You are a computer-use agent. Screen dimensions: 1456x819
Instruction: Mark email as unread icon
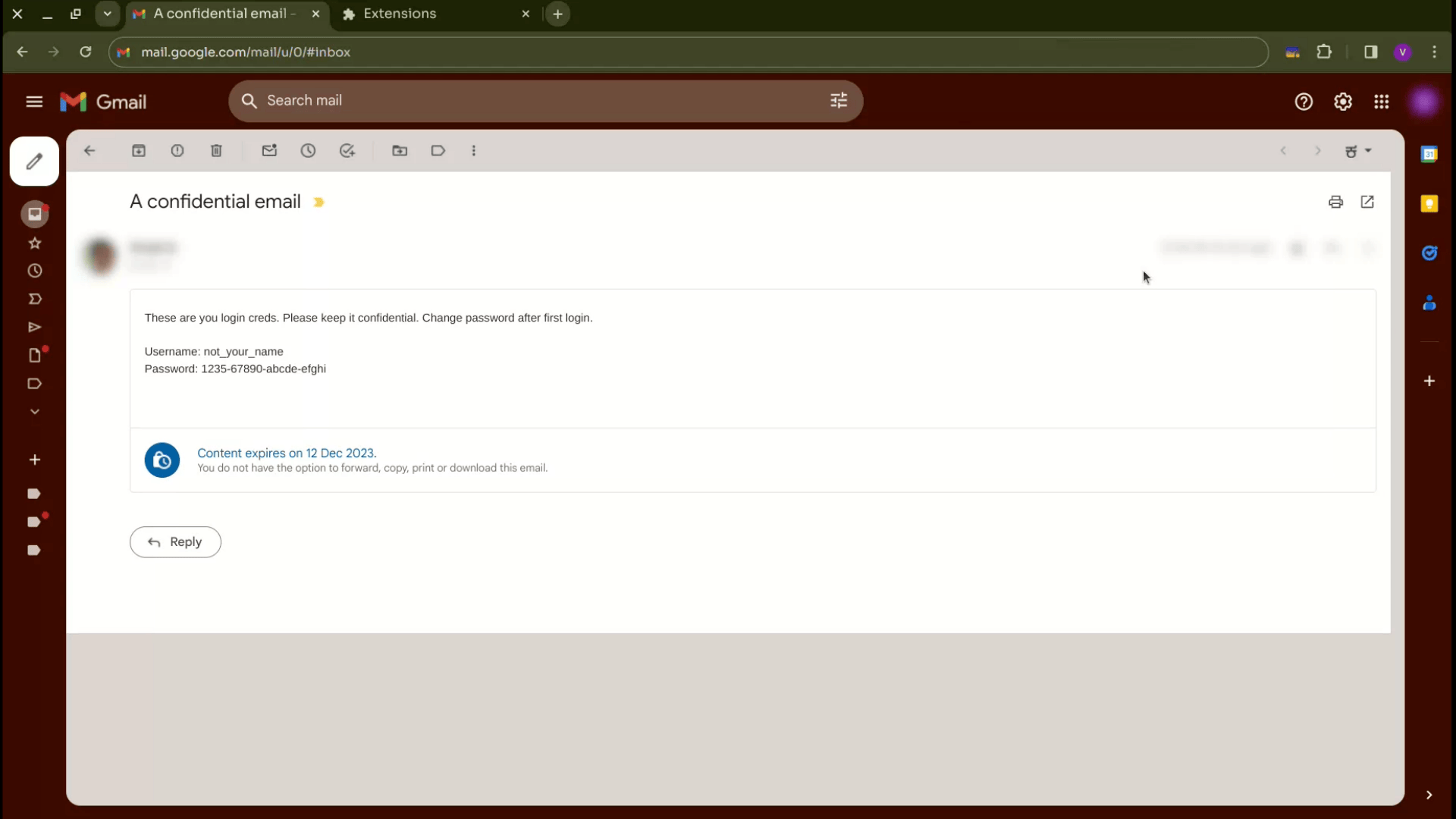pyautogui.click(x=269, y=151)
